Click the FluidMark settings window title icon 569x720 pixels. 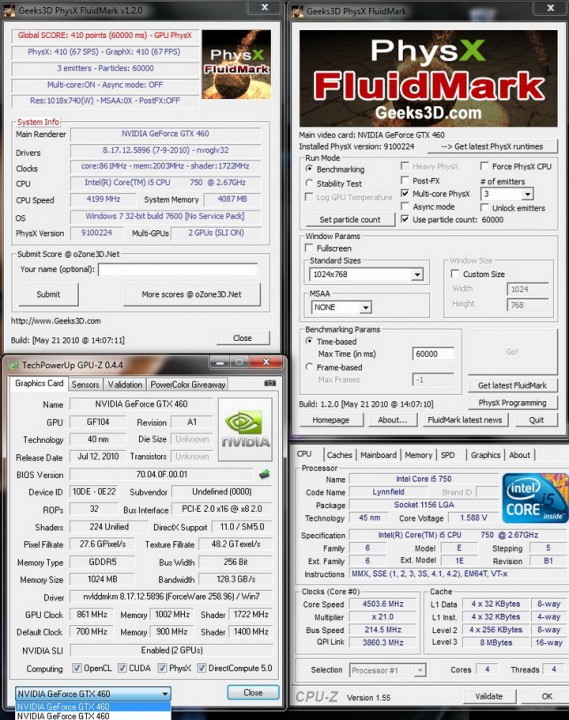click(x=297, y=10)
